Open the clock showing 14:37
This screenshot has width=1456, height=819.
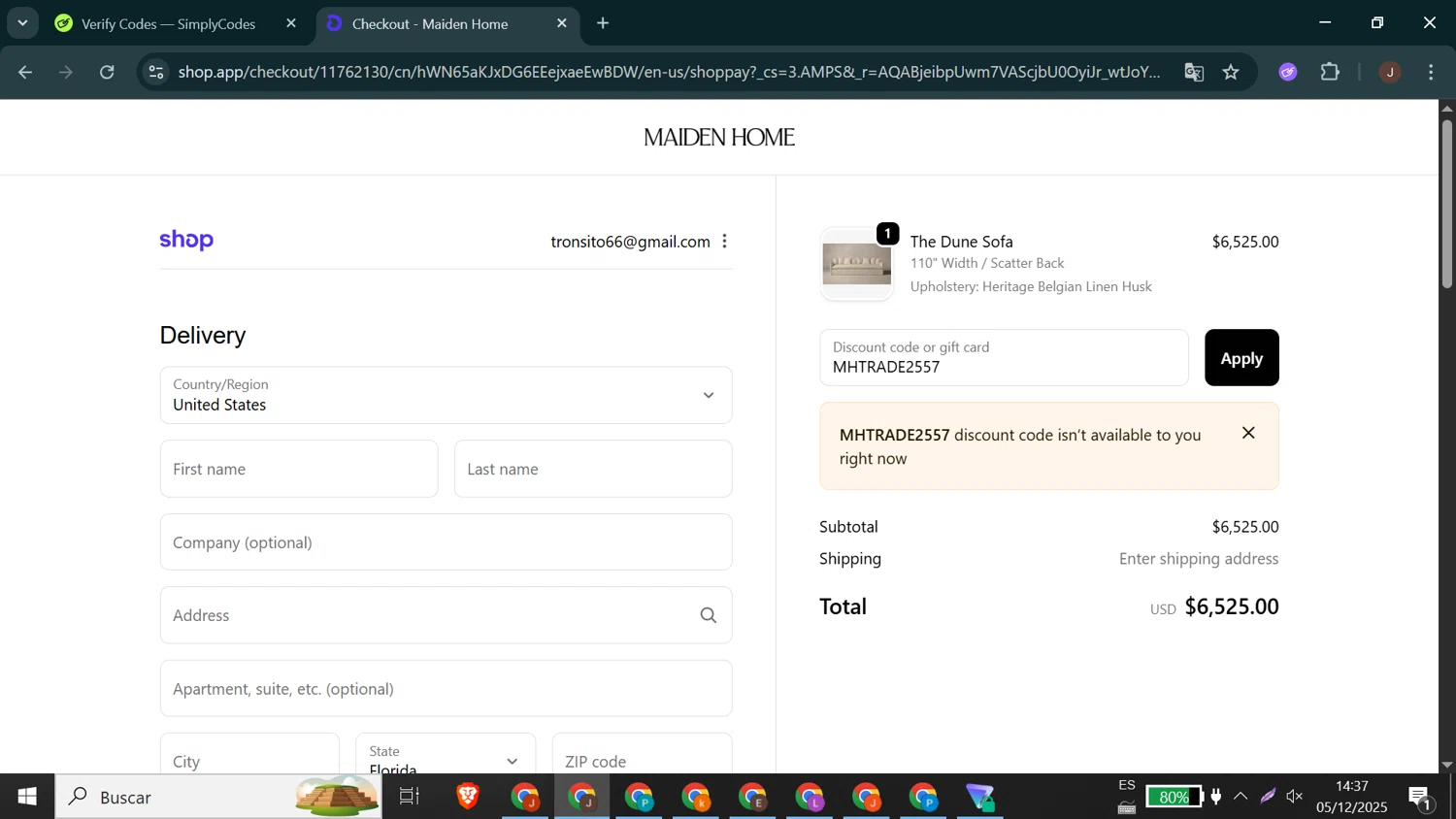(1351, 797)
